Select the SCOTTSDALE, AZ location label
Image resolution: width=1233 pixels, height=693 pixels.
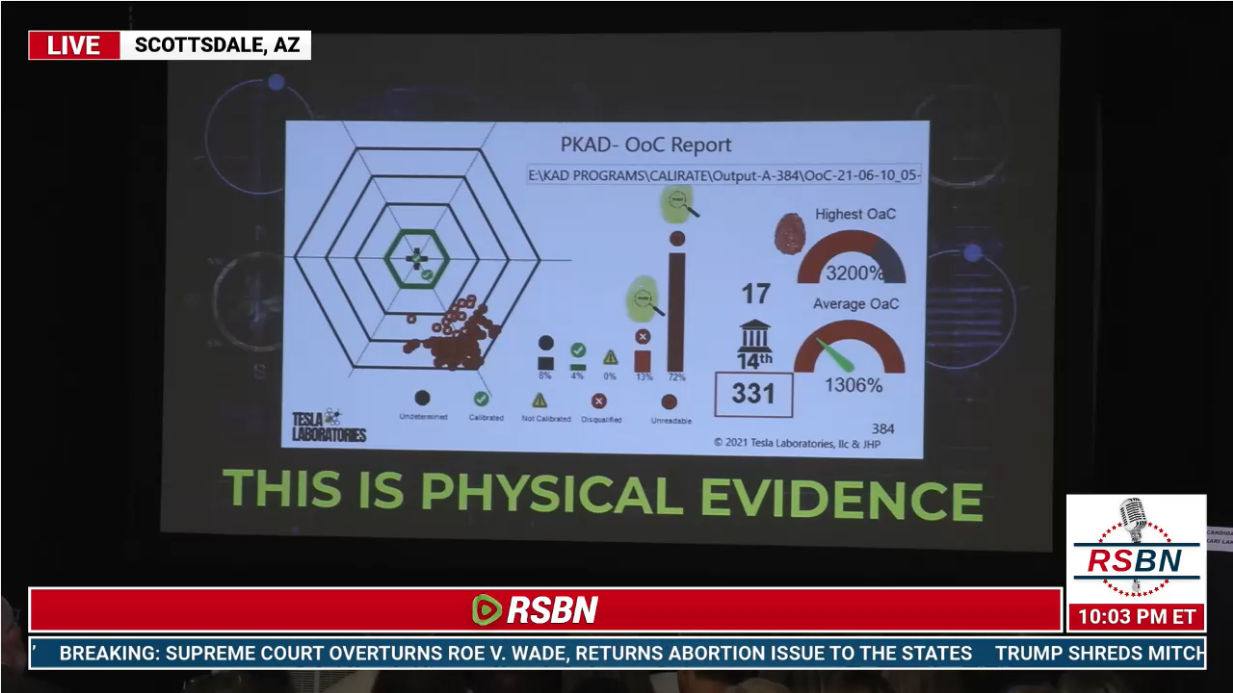tap(215, 45)
